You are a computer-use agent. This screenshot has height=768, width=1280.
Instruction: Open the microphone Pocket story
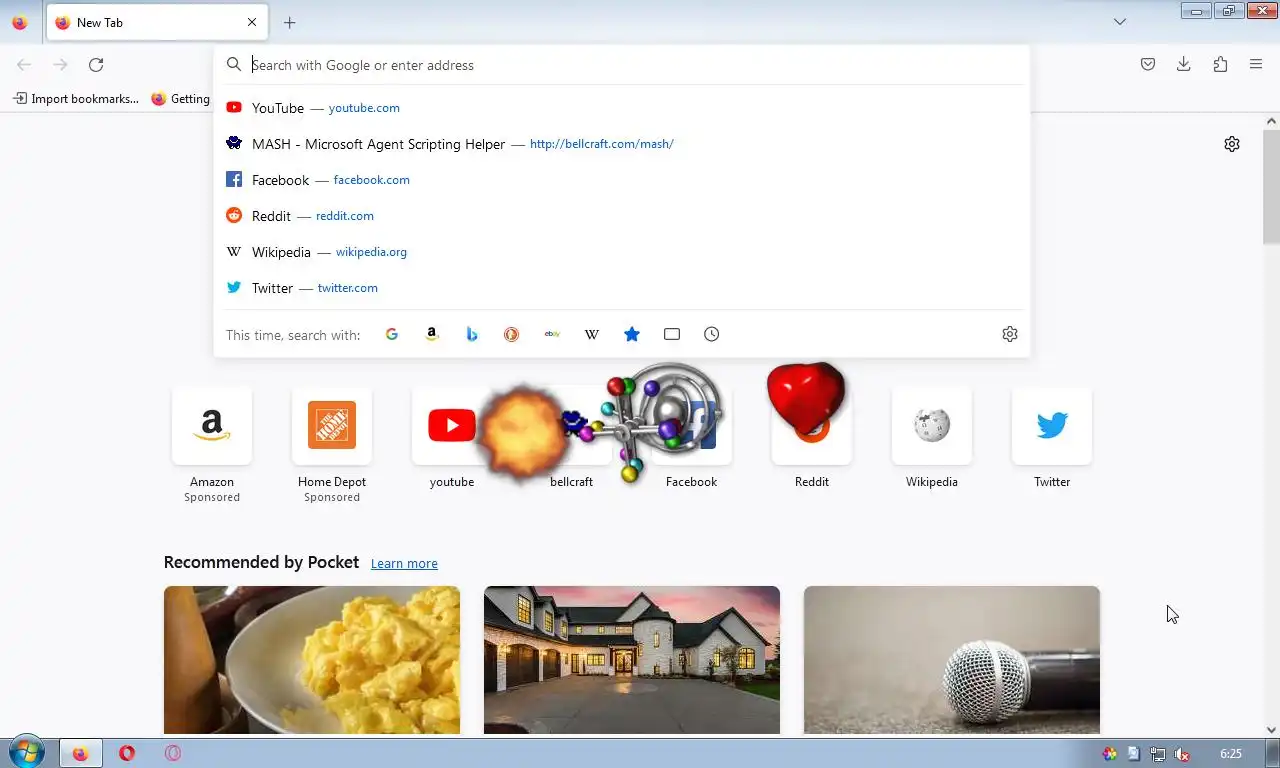point(952,660)
